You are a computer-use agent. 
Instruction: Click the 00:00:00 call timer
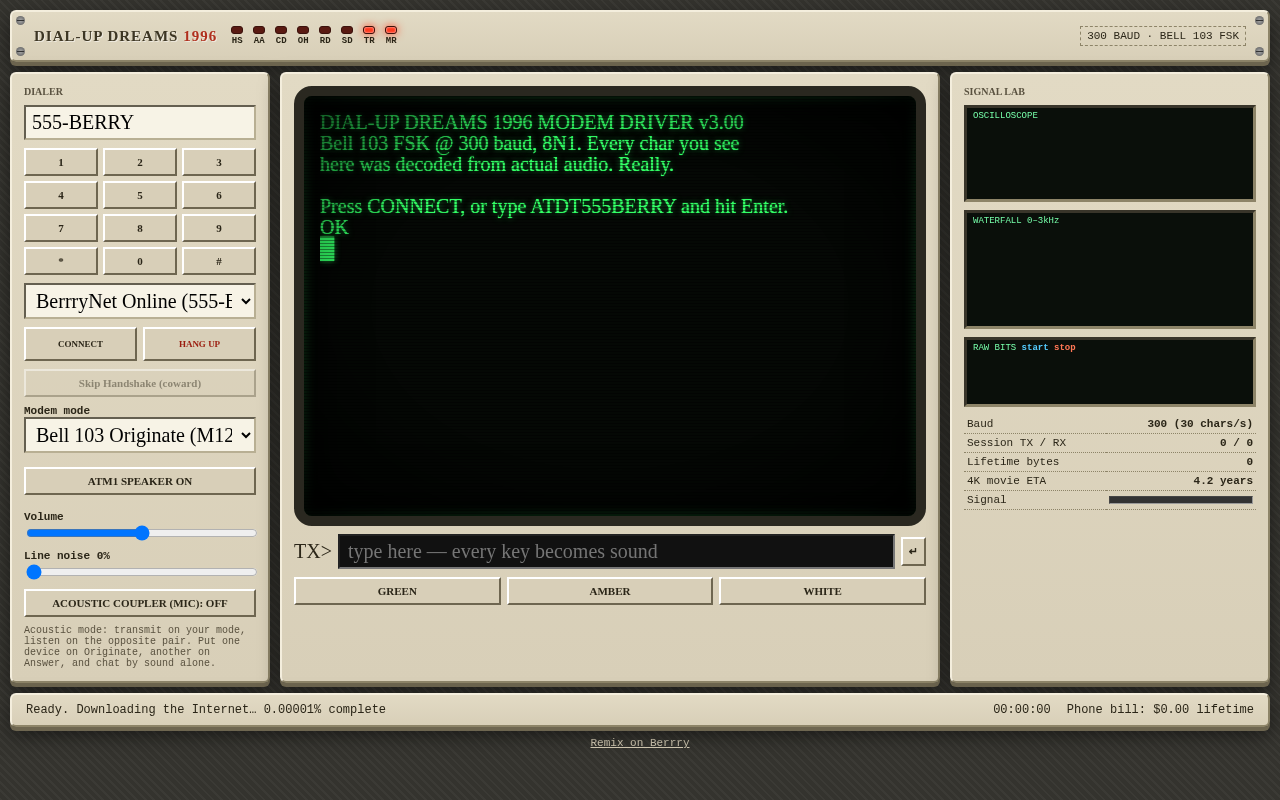[1022, 710]
